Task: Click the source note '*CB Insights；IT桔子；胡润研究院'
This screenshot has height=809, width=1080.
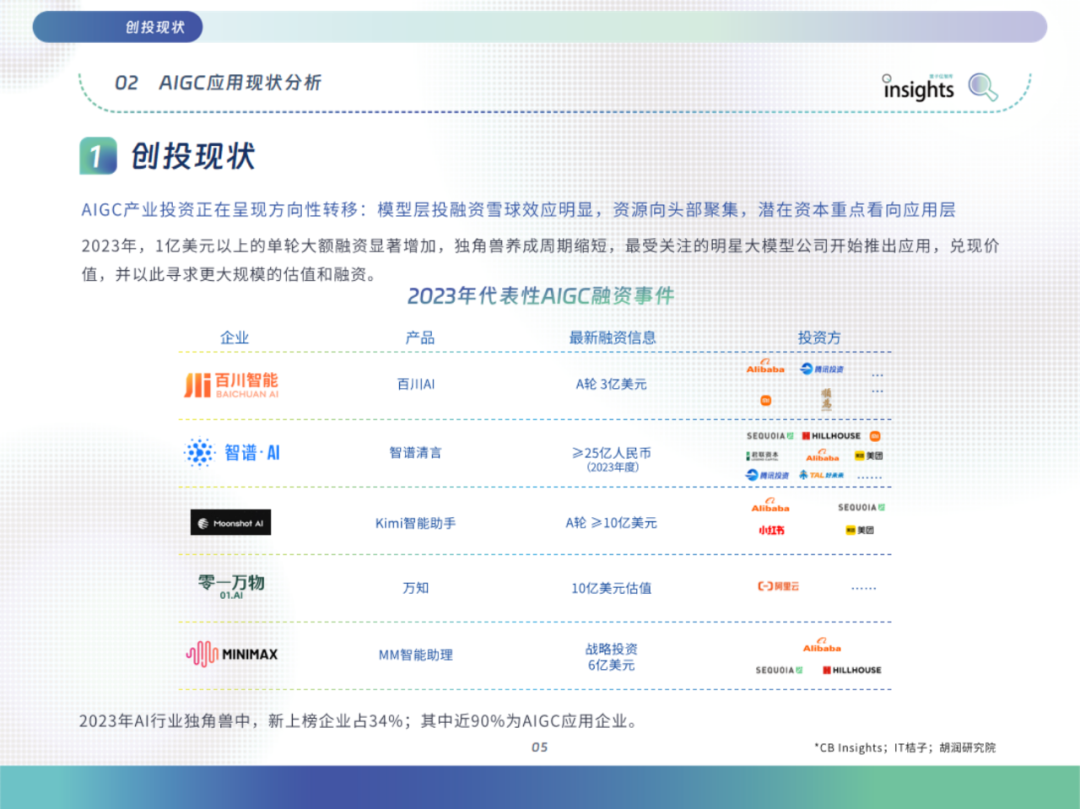Action: click(905, 748)
